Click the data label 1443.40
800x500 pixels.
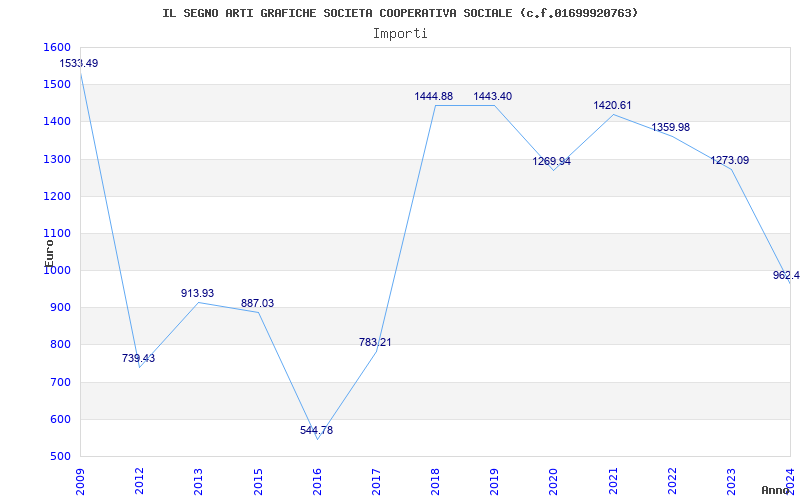tap(492, 96)
